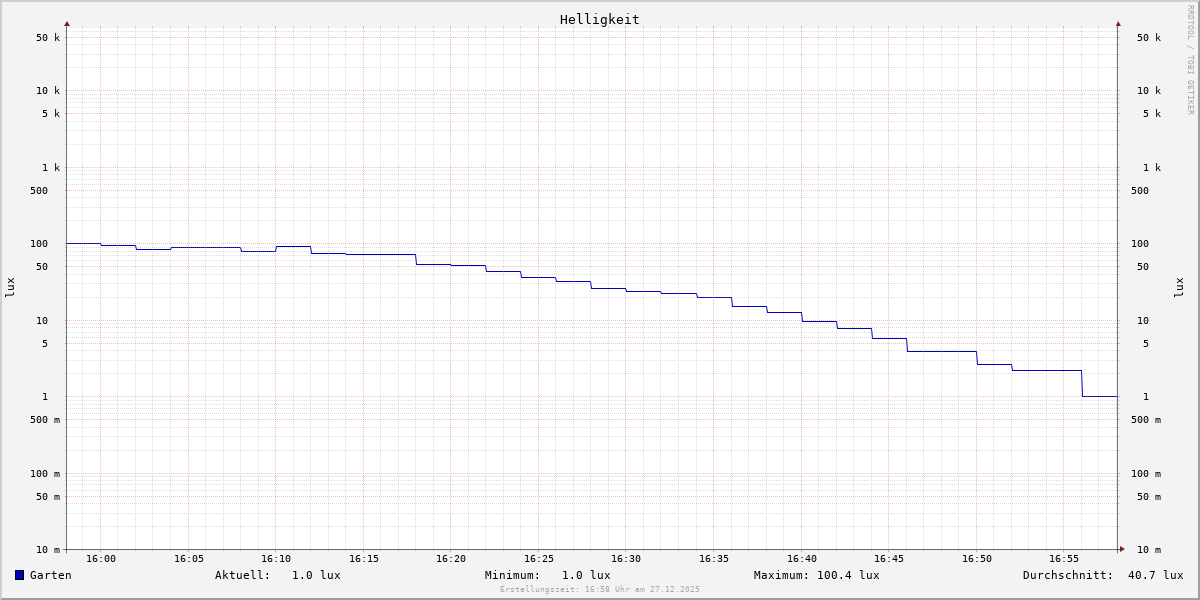
Task: Click the Maximum 100.4 lux value
Action: point(848,575)
